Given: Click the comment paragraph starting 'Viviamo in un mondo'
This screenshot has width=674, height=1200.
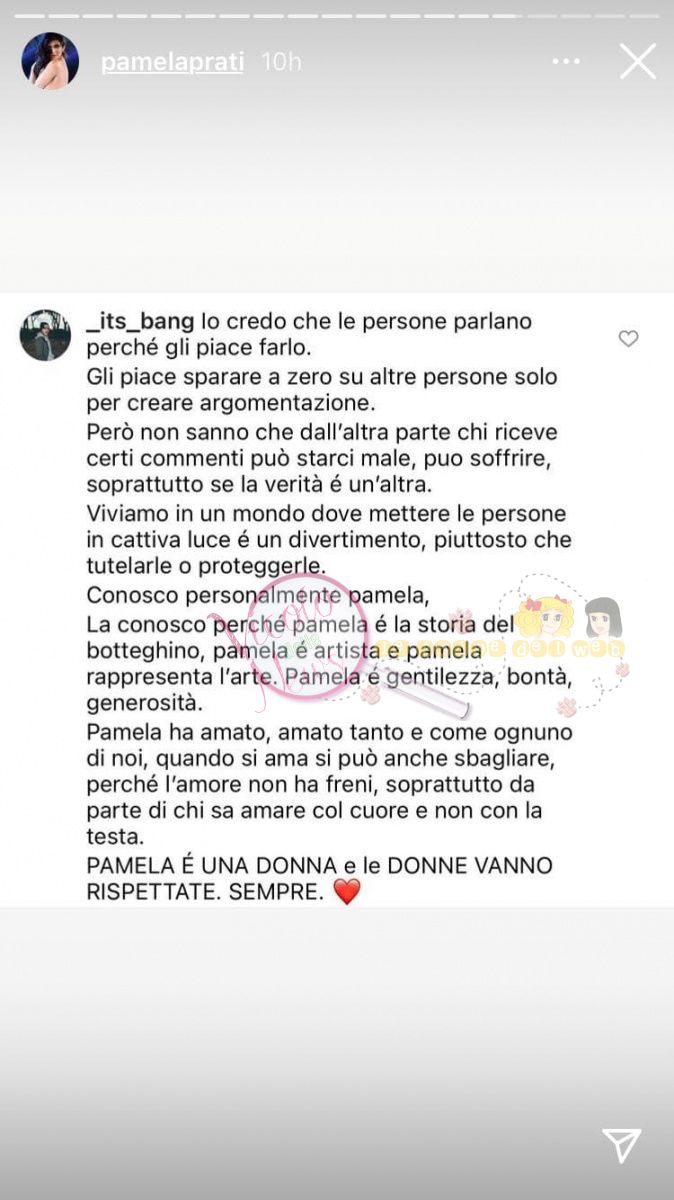Looking at the screenshot, I should [x=328, y=540].
